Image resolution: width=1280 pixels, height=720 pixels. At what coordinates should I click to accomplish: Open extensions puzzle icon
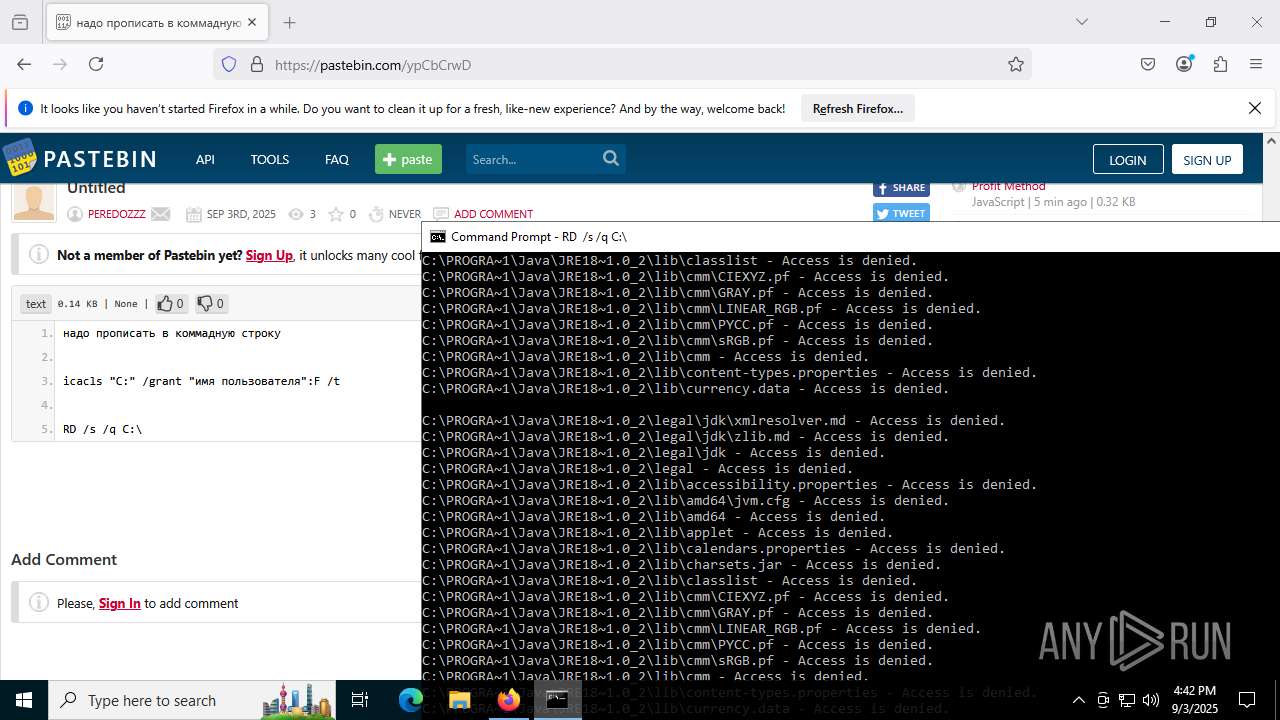pyautogui.click(x=1220, y=64)
